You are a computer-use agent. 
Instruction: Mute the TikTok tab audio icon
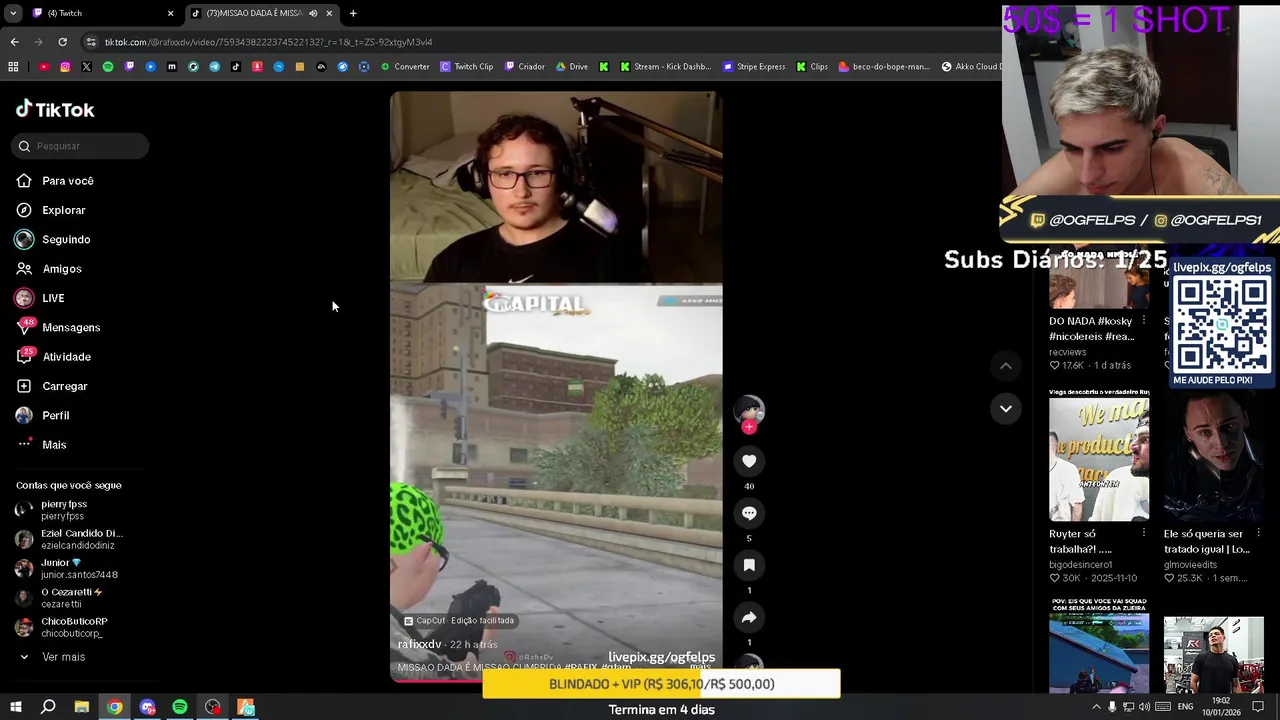[x=313, y=13]
